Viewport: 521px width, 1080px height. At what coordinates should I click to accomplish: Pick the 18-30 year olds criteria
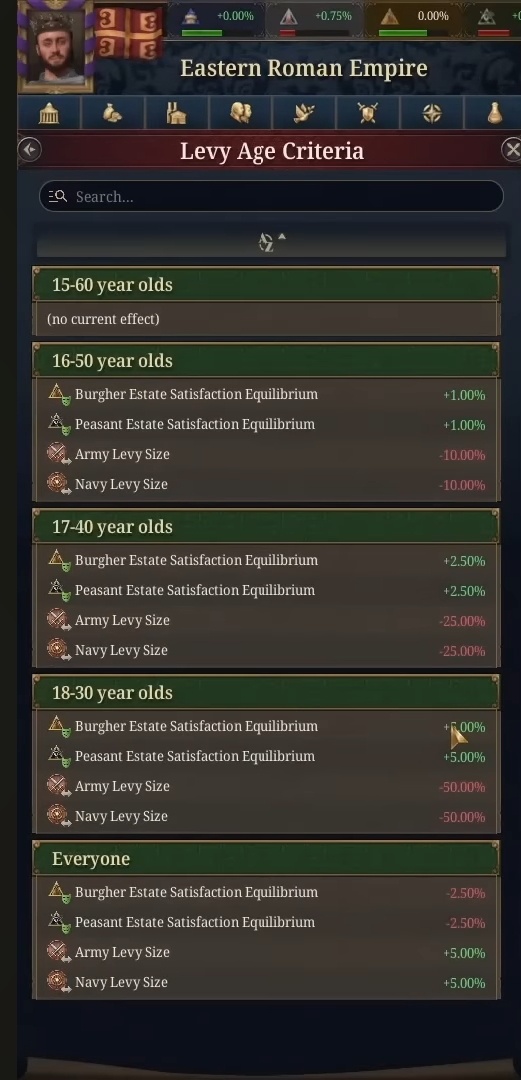(266, 692)
